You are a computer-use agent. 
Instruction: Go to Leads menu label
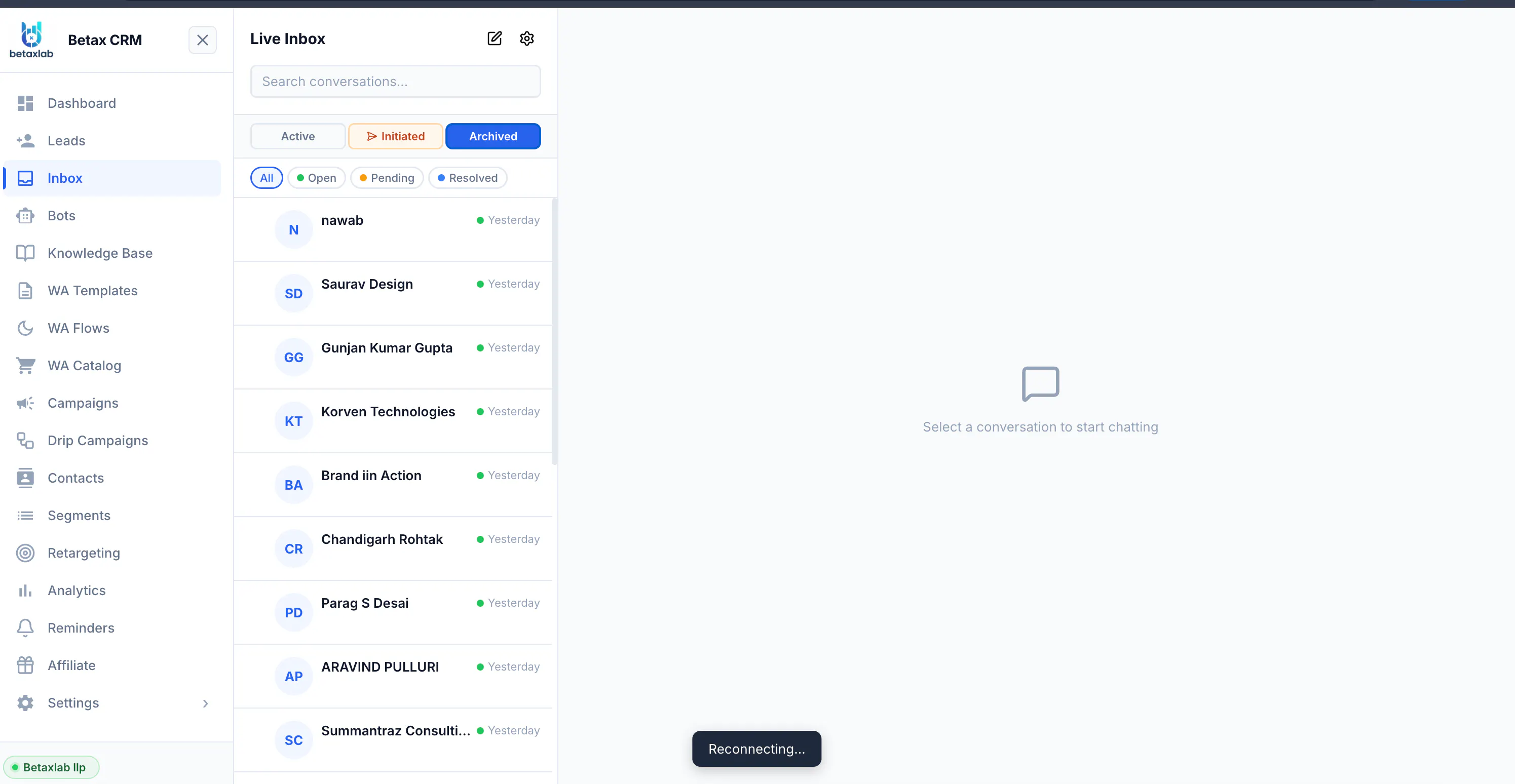[x=66, y=140]
